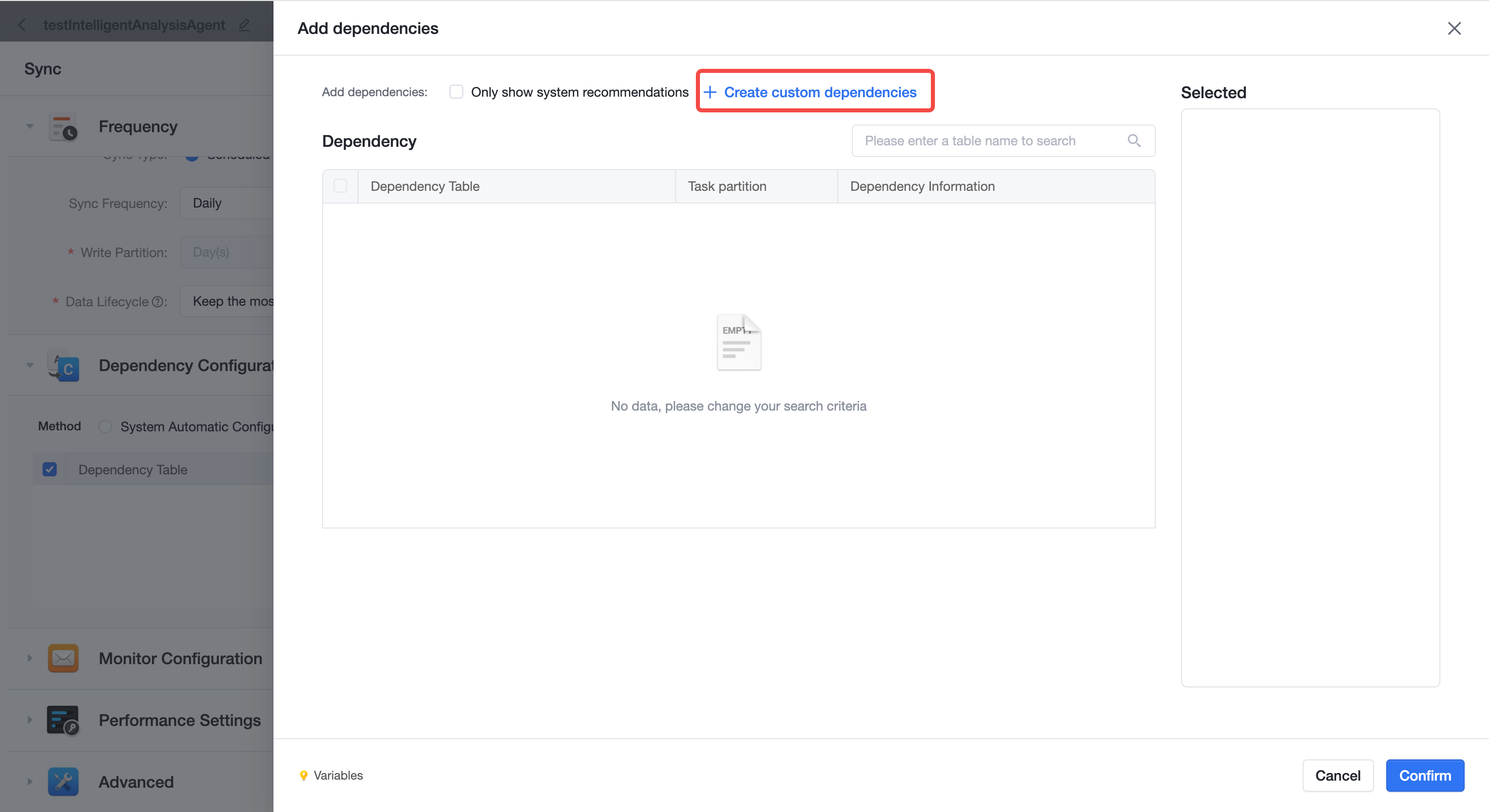Screen dimensions: 1489x812
Task: Enable Only show system recommendations checkbox
Action: point(456,92)
